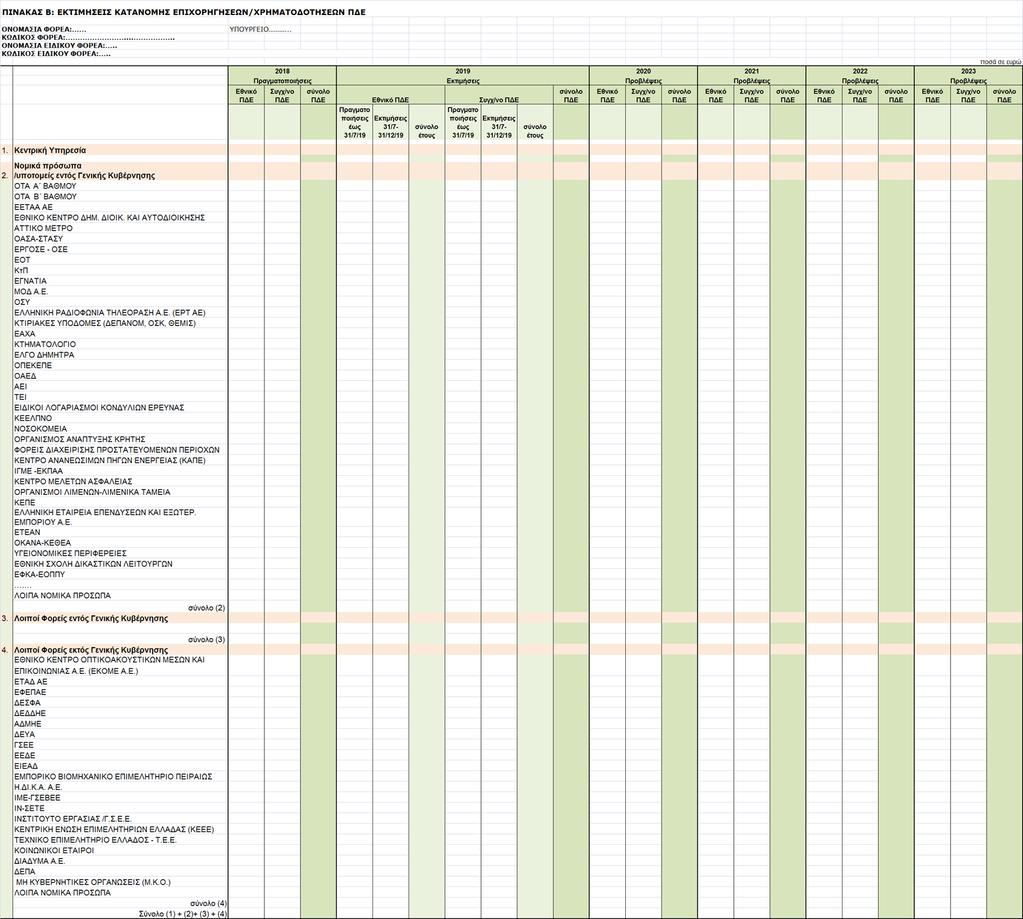
Task: Select Λοιποί Φορείς εκτός Γενικής Κυβέρνησης
Action: (91, 650)
